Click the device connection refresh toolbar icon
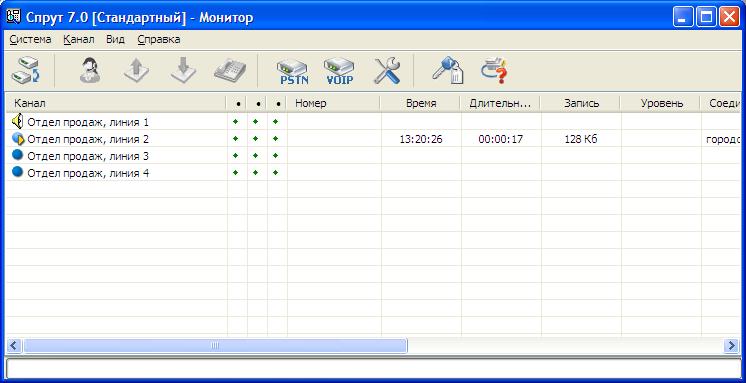This screenshot has height=383, width=746. tap(26, 71)
